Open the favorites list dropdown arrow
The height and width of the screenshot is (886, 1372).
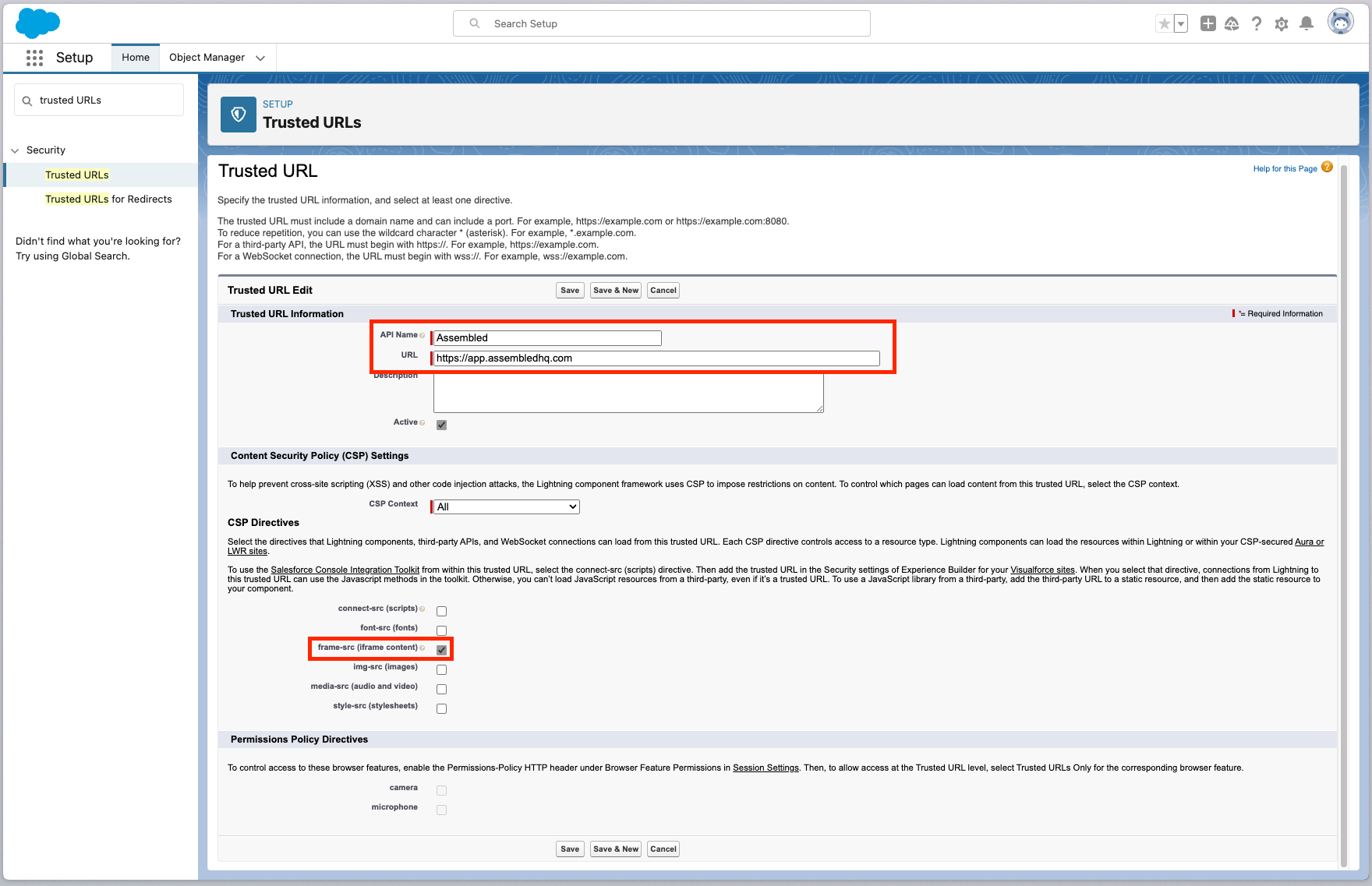[1181, 24]
